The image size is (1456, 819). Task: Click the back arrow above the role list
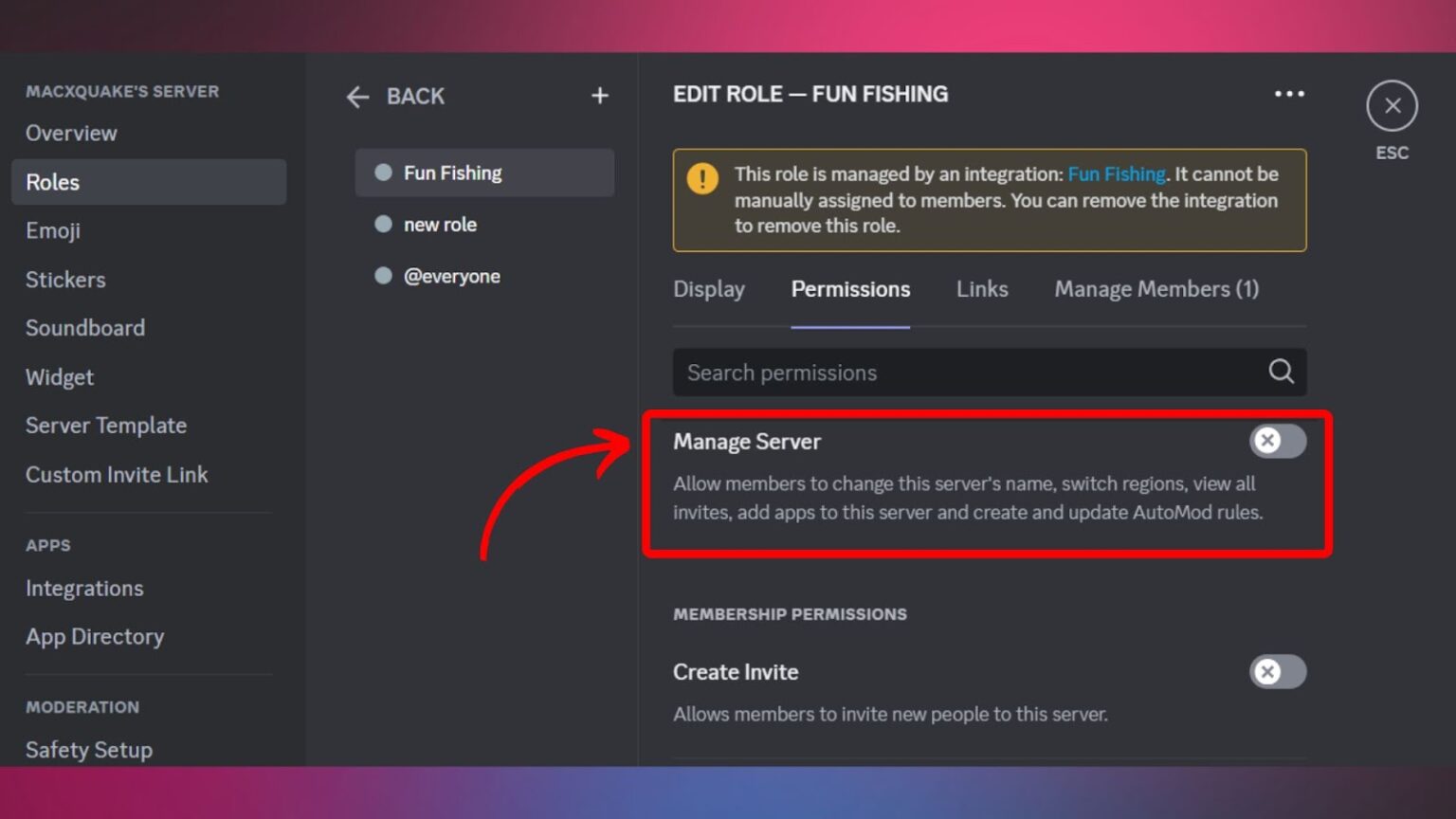pyautogui.click(x=356, y=96)
